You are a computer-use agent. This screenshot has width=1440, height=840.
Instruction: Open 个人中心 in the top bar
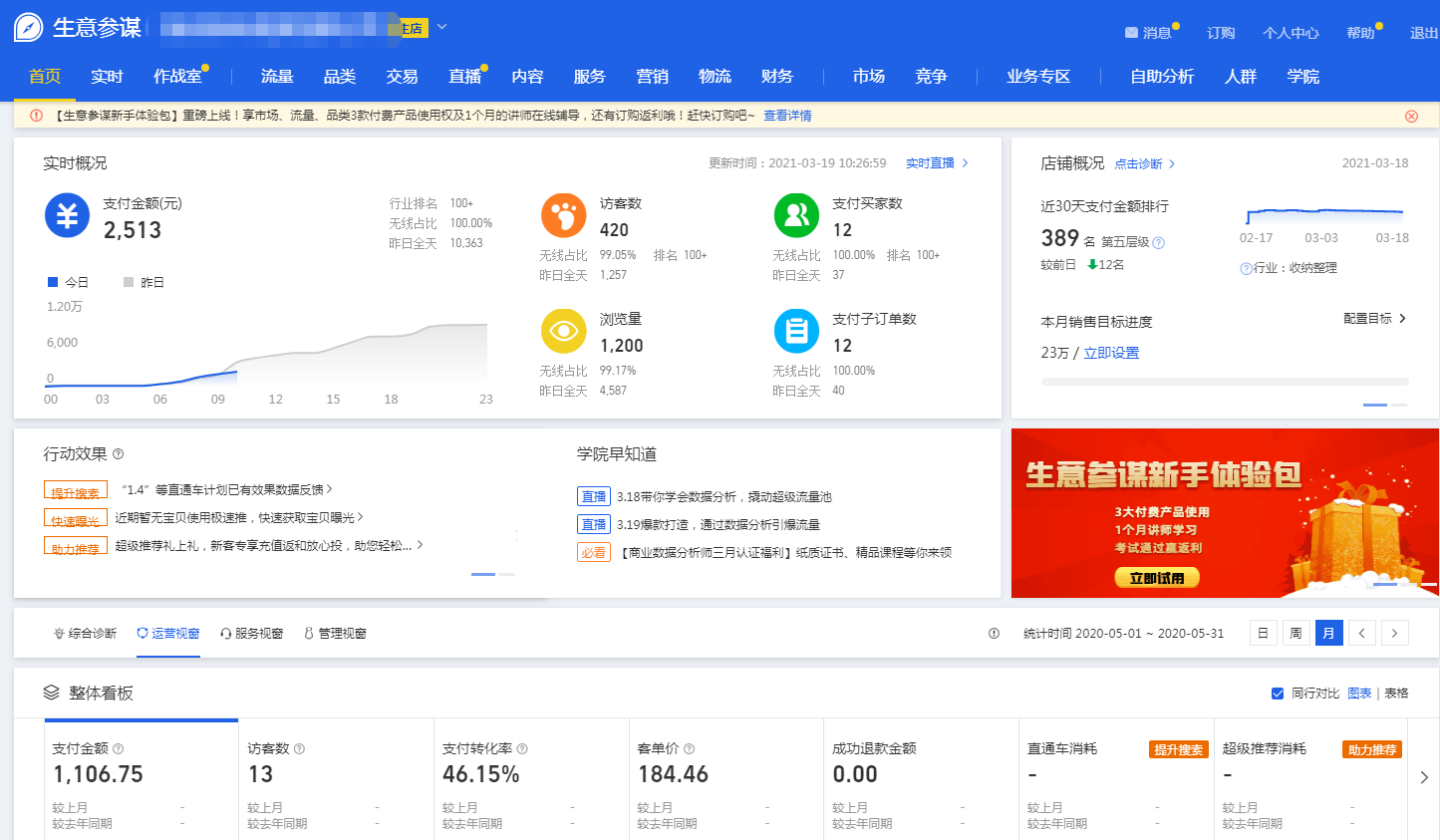(x=1291, y=33)
